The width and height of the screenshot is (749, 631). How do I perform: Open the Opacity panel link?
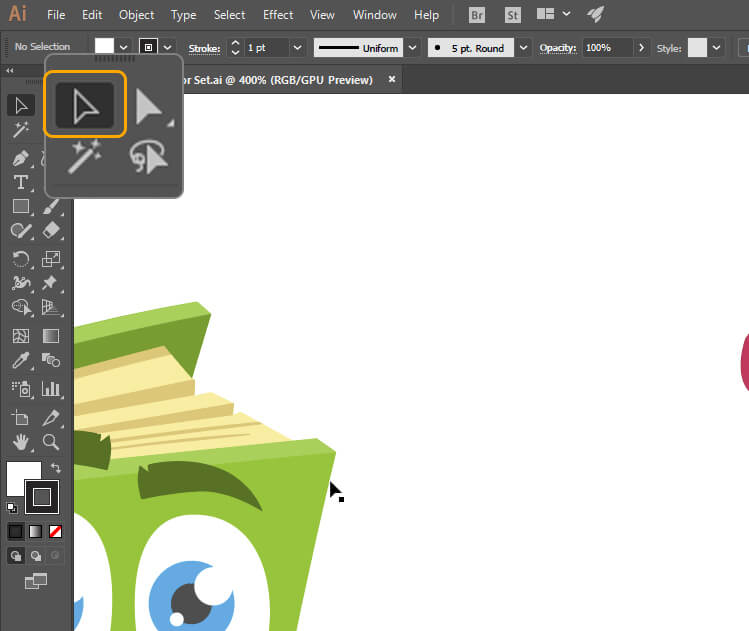coord(557,48)
